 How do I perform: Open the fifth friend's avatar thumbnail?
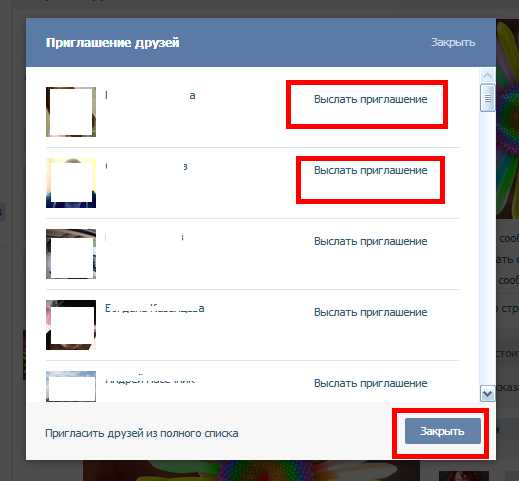pos(71,386)
